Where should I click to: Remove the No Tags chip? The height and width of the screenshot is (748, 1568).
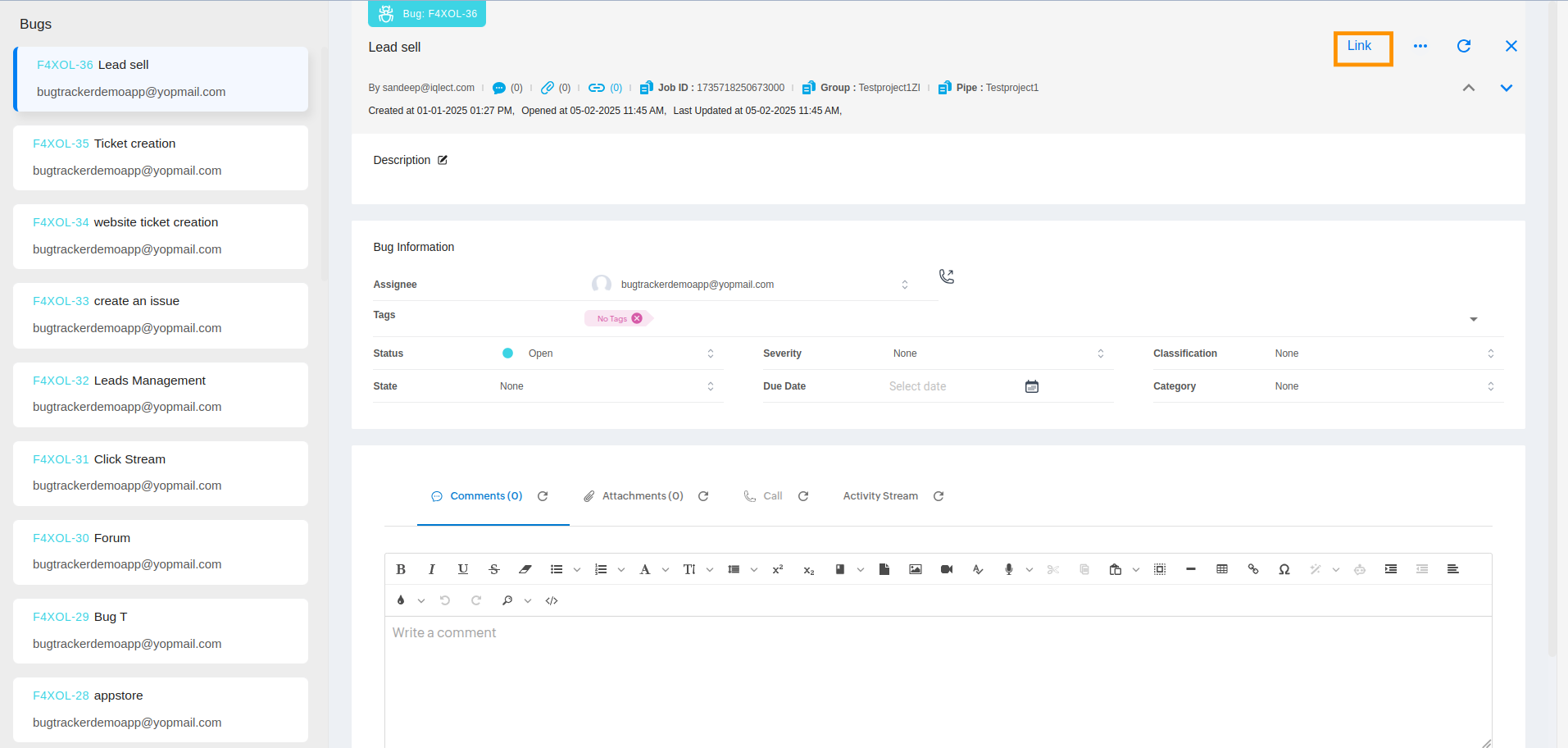637,318
